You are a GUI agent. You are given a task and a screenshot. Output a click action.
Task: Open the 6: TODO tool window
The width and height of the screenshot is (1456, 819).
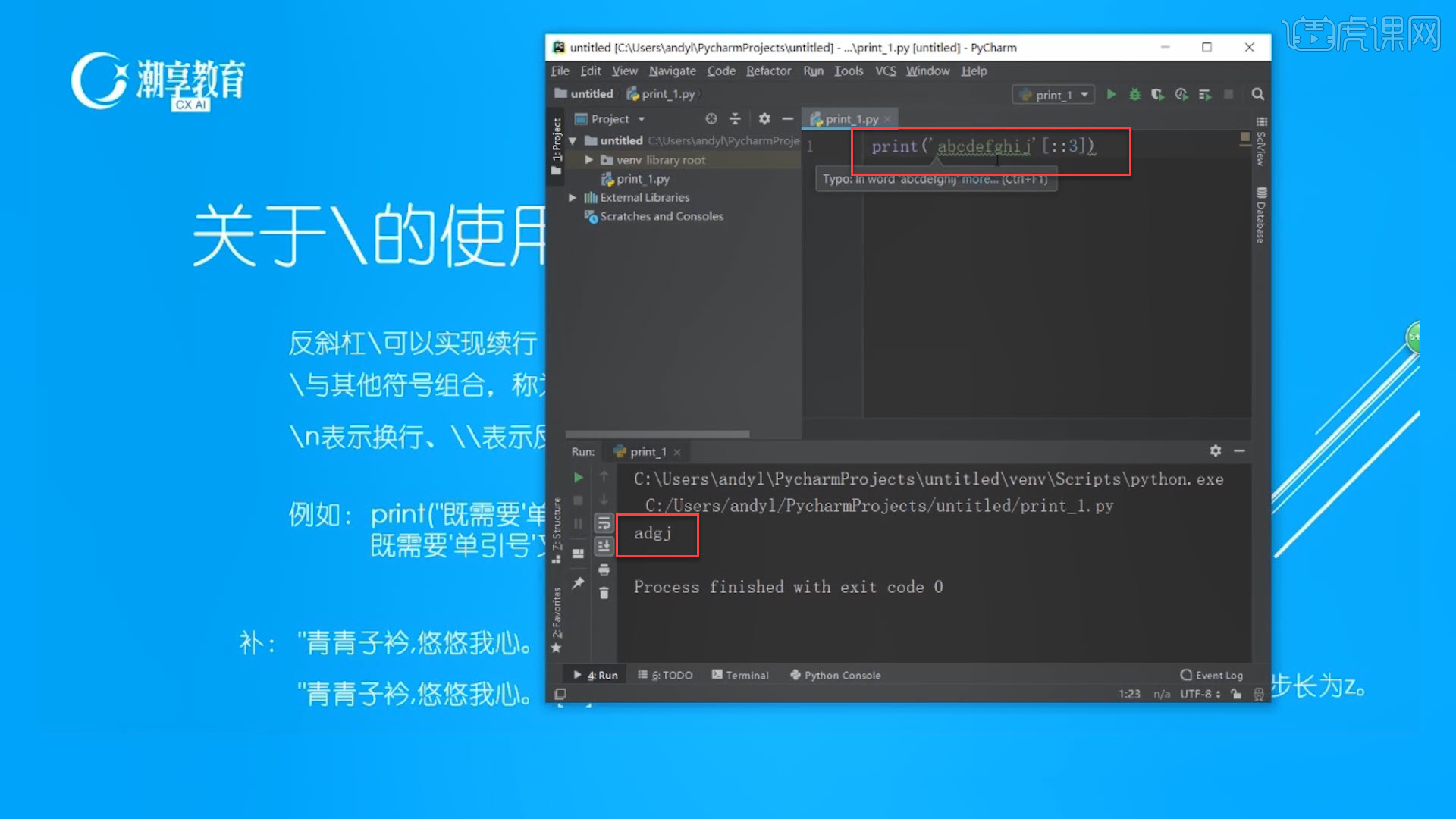(665, 675)
